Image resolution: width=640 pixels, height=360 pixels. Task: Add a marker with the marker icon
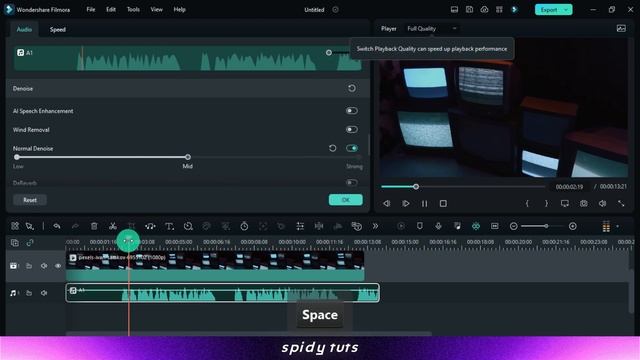pyautogui.click(x=420, y=226)
